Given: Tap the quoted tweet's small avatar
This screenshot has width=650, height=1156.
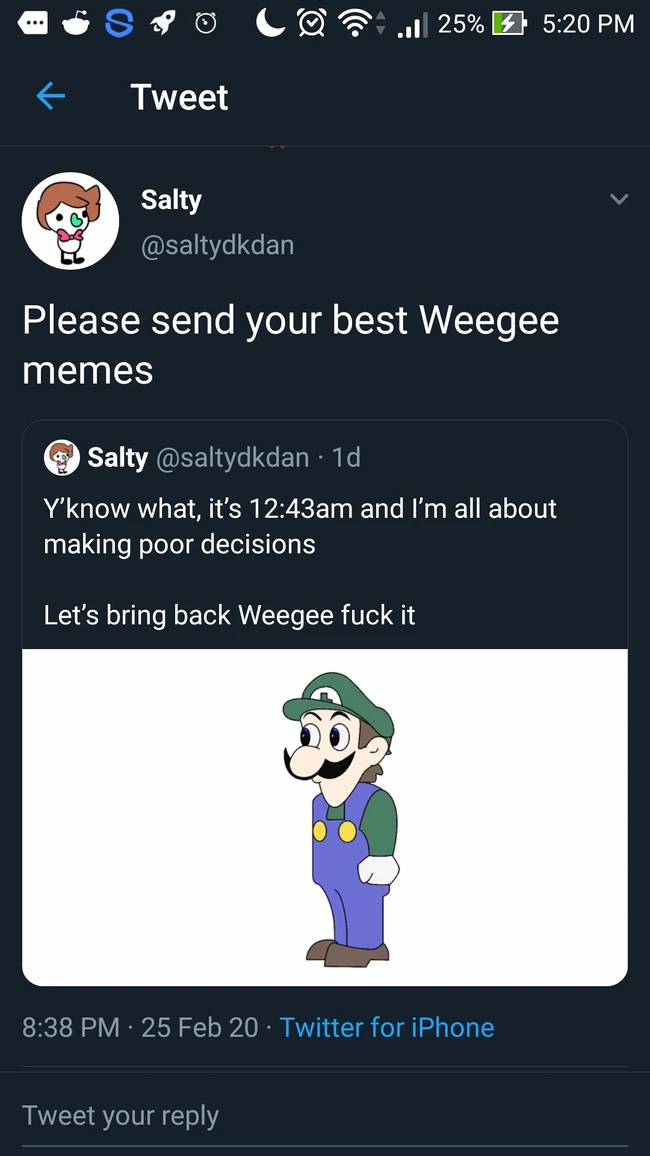Looking at the screenshot, I should [x=61, y=458].
